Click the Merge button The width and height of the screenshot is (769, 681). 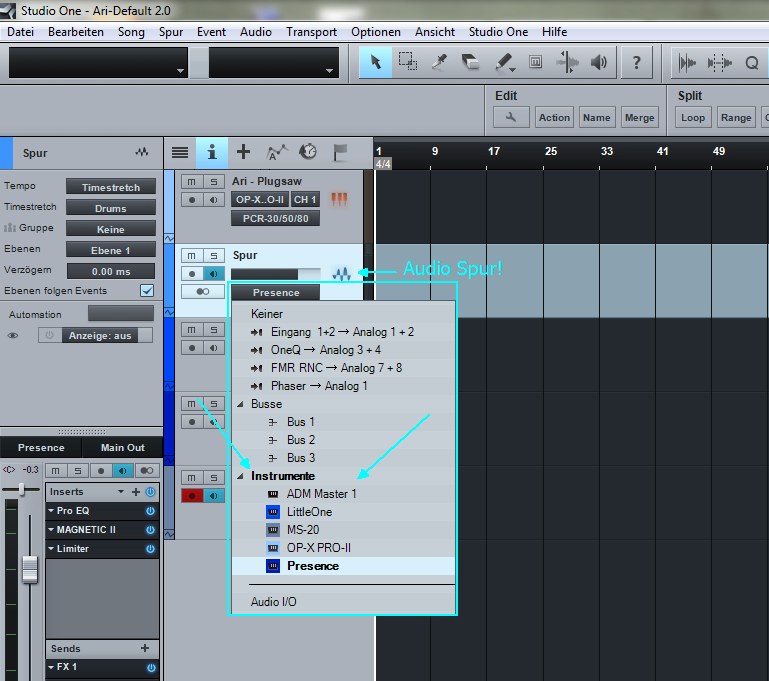[x=640, y=118]
